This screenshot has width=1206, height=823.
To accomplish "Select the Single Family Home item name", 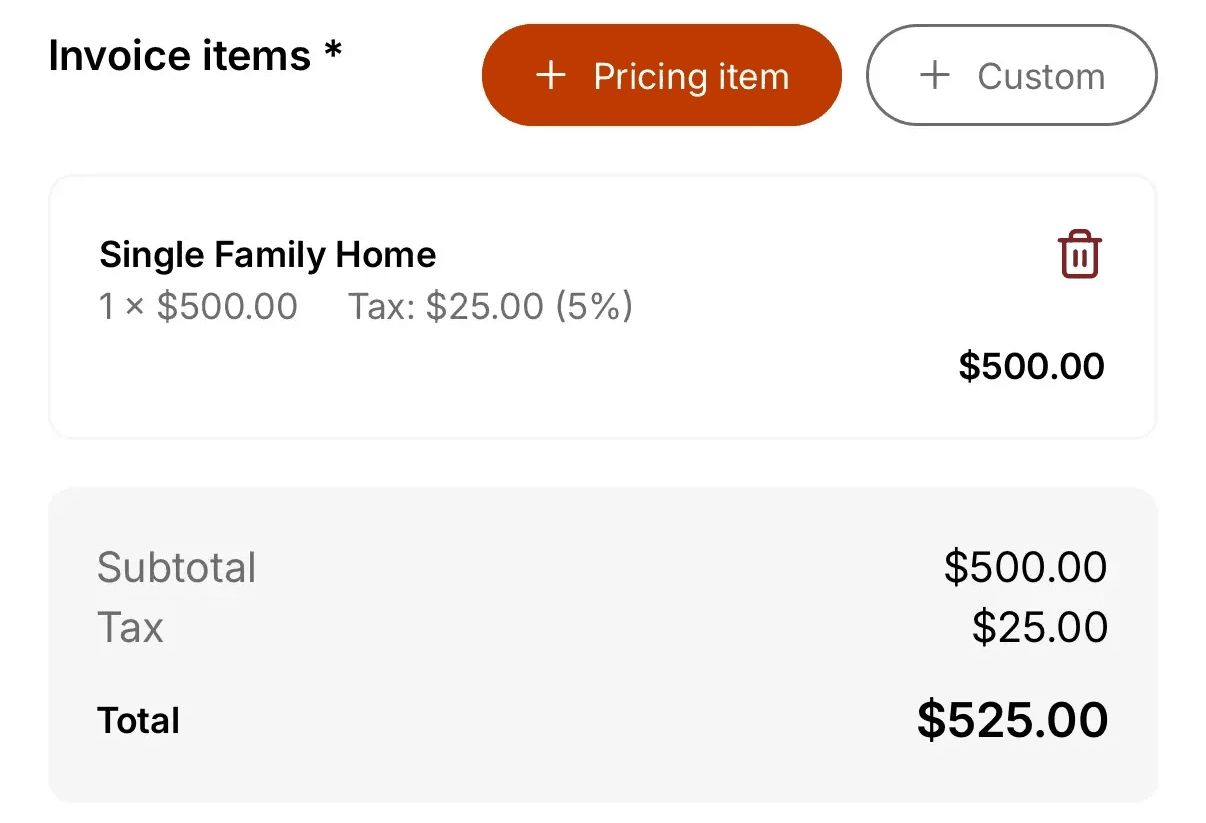I will 268,255.
